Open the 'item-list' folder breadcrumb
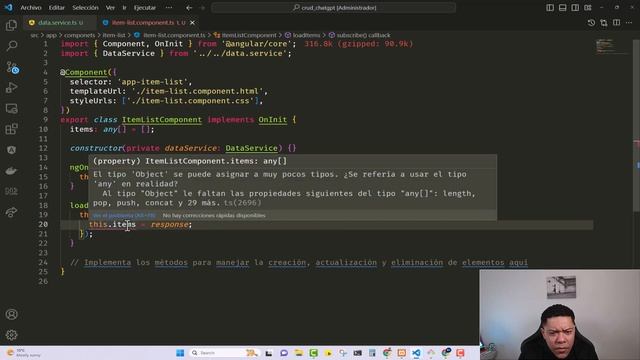The image size is (640, 360). pyautogui.click(x=114, y=35)
